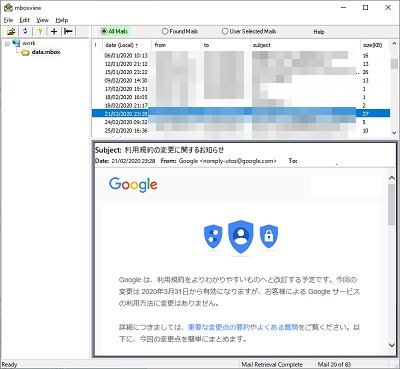This screenshot has width=400, height=369.
Task: Click the left blue shield icon in email
Action: [213, 236]
